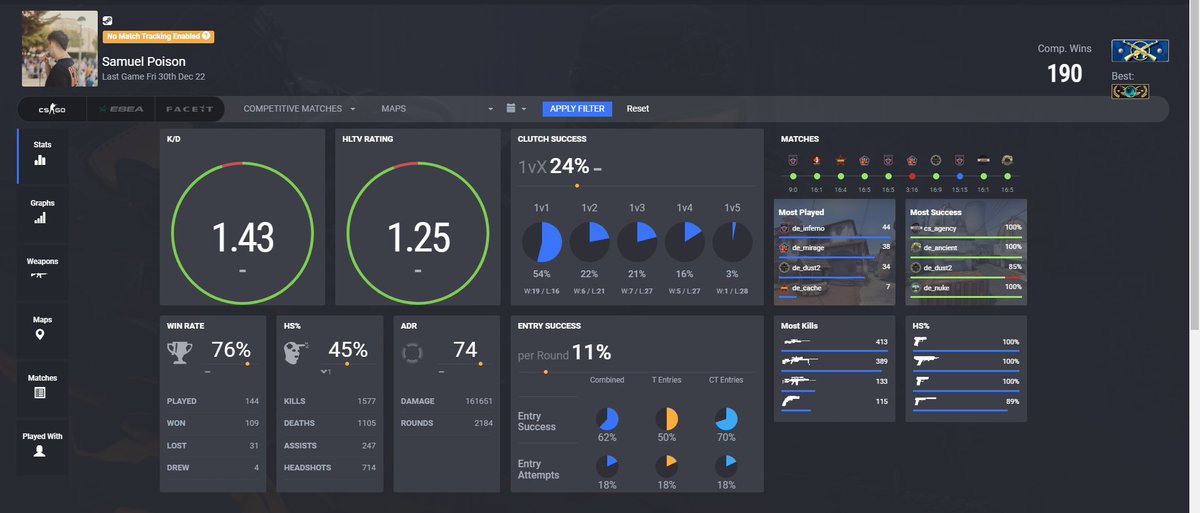Click the question mark in No Match Tracking badge
Viewport: 1200px width, 513px height.
206,36
